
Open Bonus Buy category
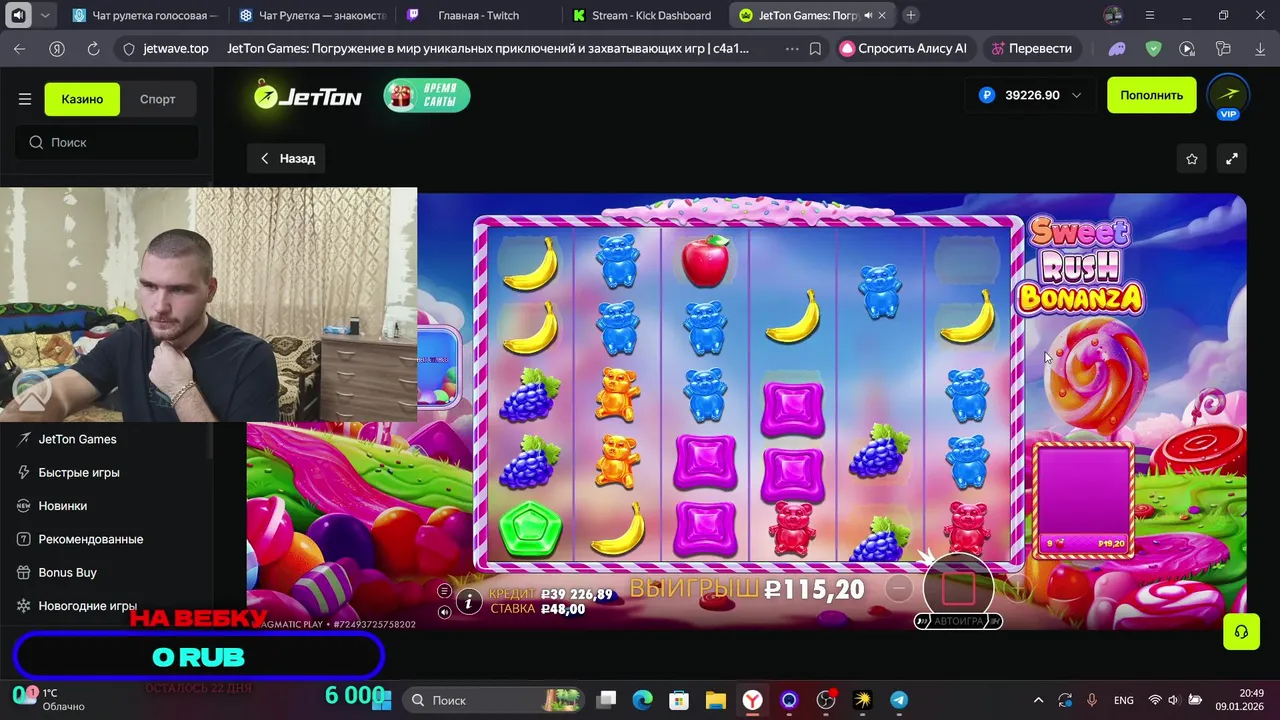point(67,572)
